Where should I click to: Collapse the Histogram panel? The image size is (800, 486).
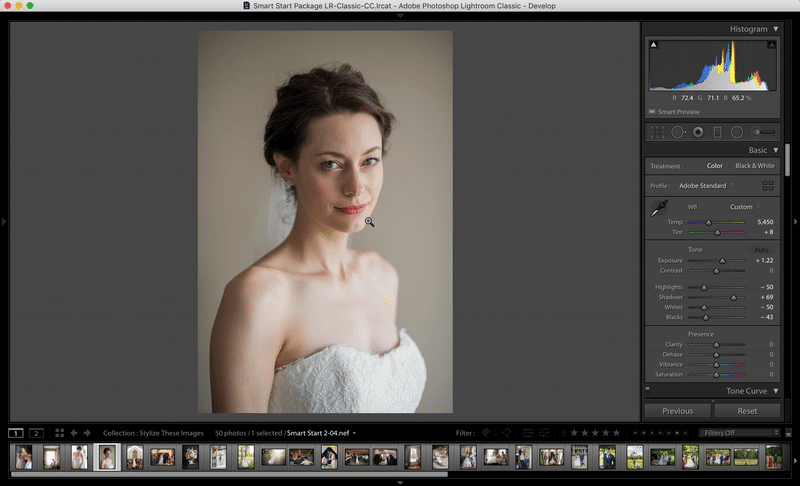point(775,29)
